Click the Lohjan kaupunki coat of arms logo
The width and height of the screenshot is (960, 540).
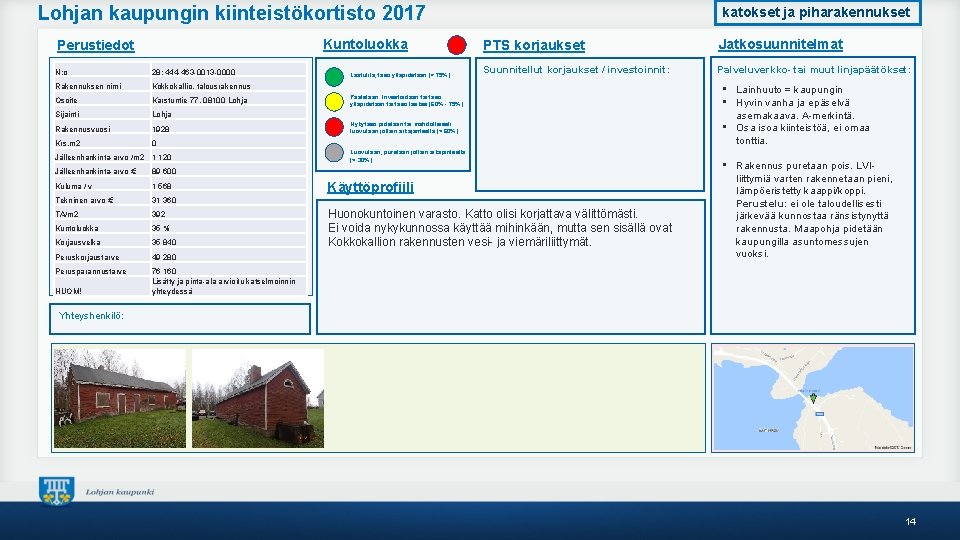(57, 492)
